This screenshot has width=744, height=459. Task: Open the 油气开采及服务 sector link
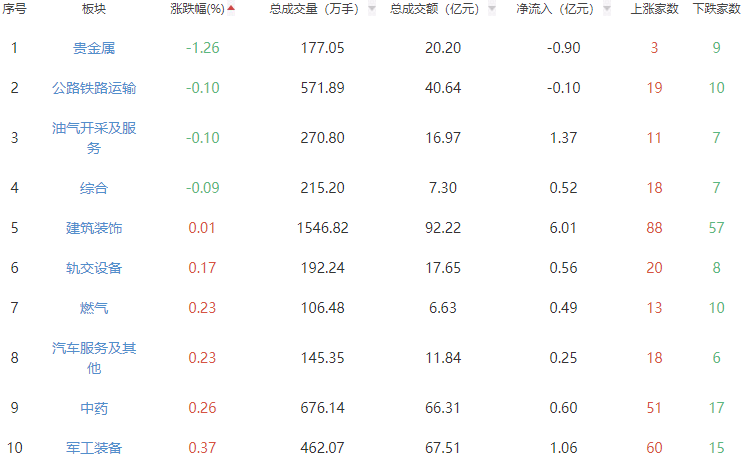94,138
